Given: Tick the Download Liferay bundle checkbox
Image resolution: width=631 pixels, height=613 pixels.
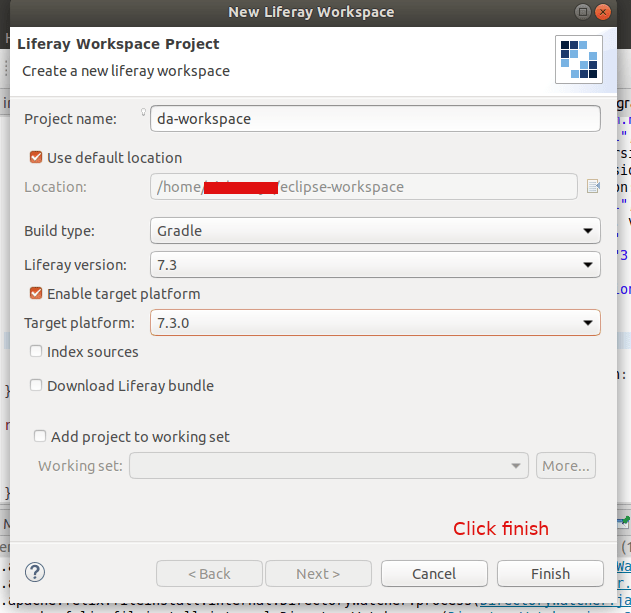Looking at the screenshot, I should [37, 386].
